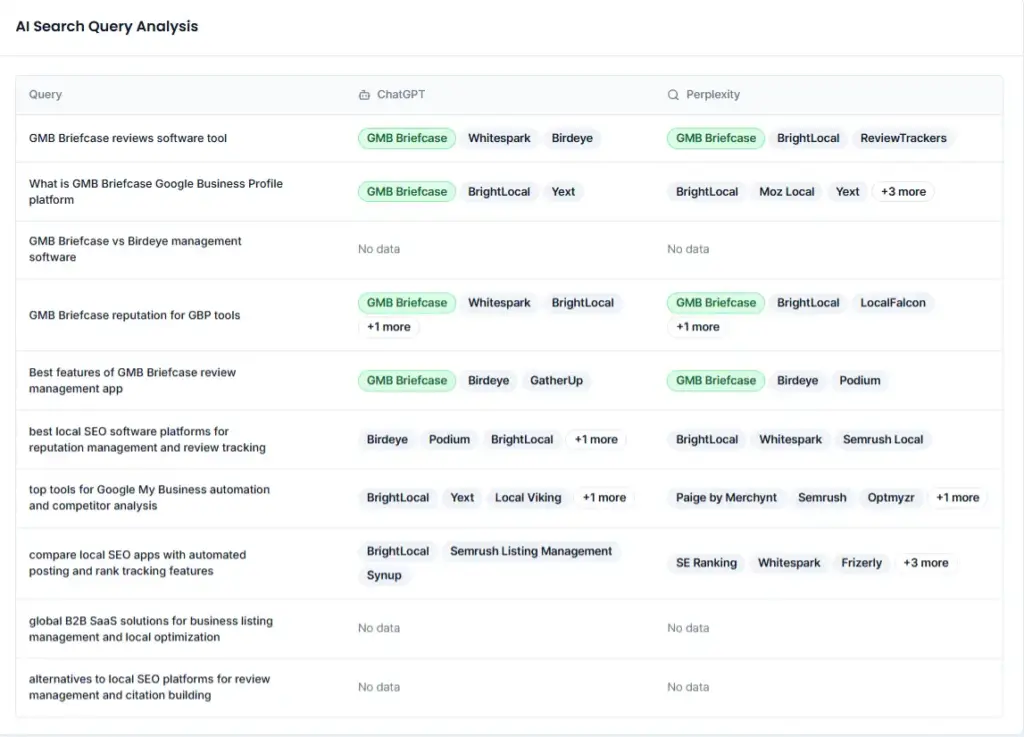Click the Moz Local tag under Perplexity
Screen dimensions: 1024x737
pyautogui.click(x=786, y=191)
